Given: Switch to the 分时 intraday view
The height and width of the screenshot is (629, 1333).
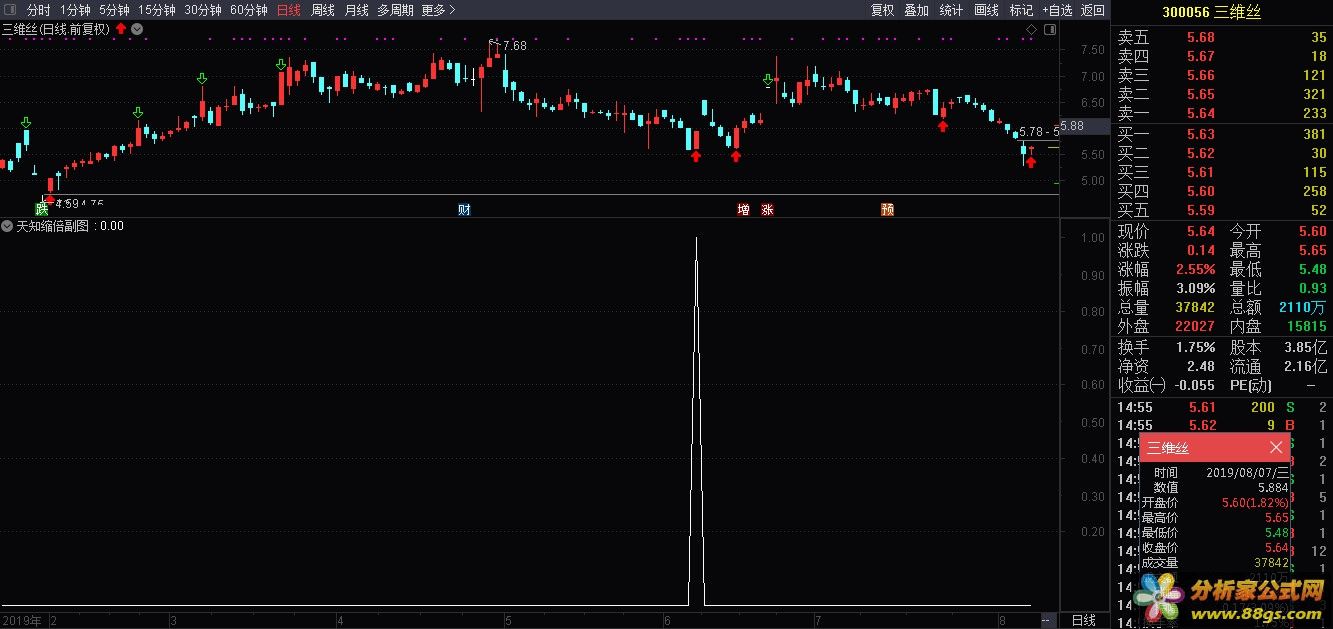Looking at the screenshot, I should coord(38,10).
